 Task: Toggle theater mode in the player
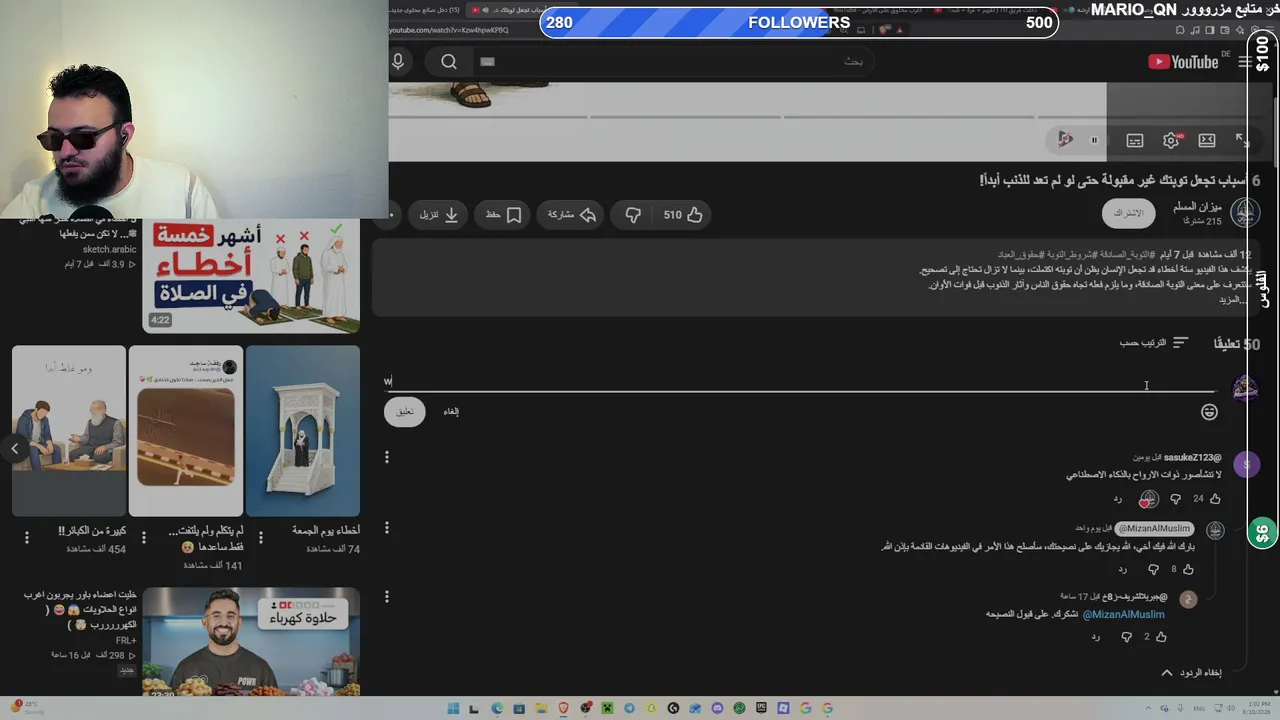click(x=1207, y=140)
